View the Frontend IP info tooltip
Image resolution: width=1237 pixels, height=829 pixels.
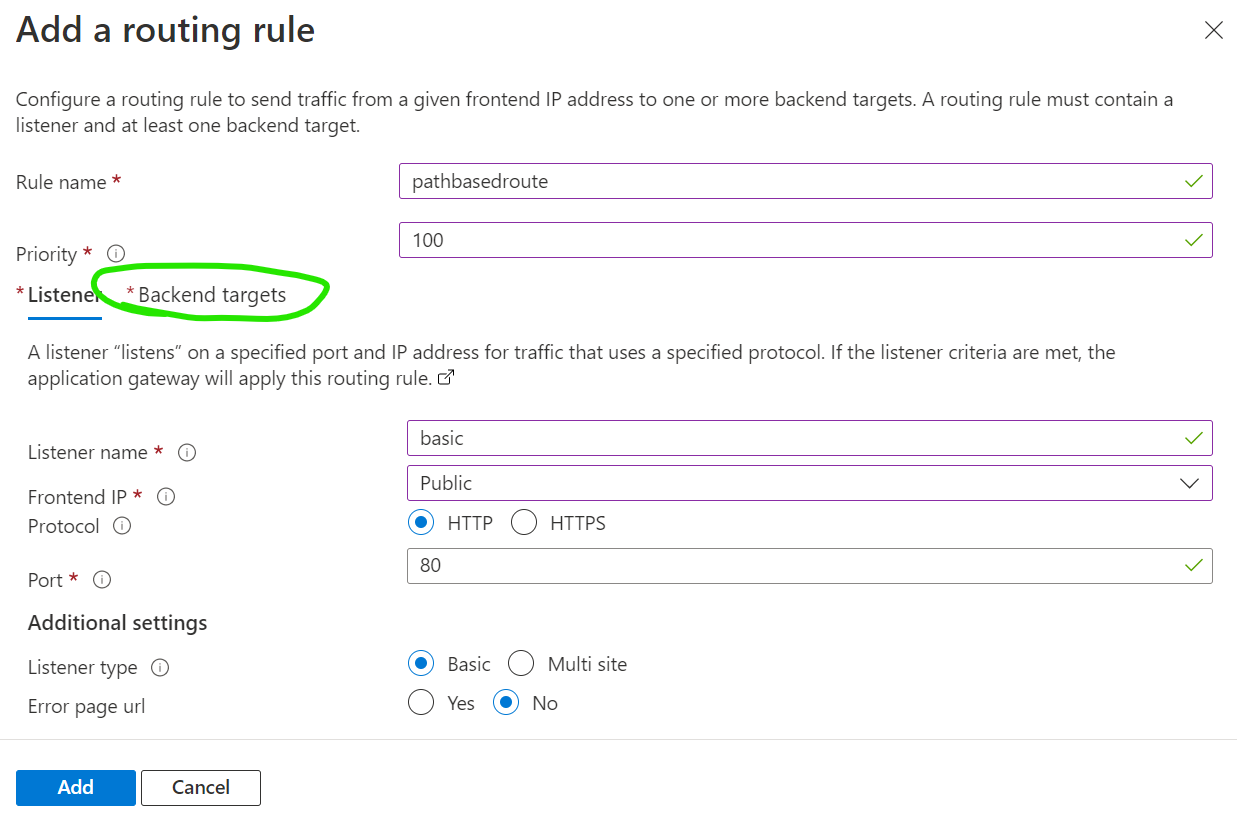[x=165, y=496]
